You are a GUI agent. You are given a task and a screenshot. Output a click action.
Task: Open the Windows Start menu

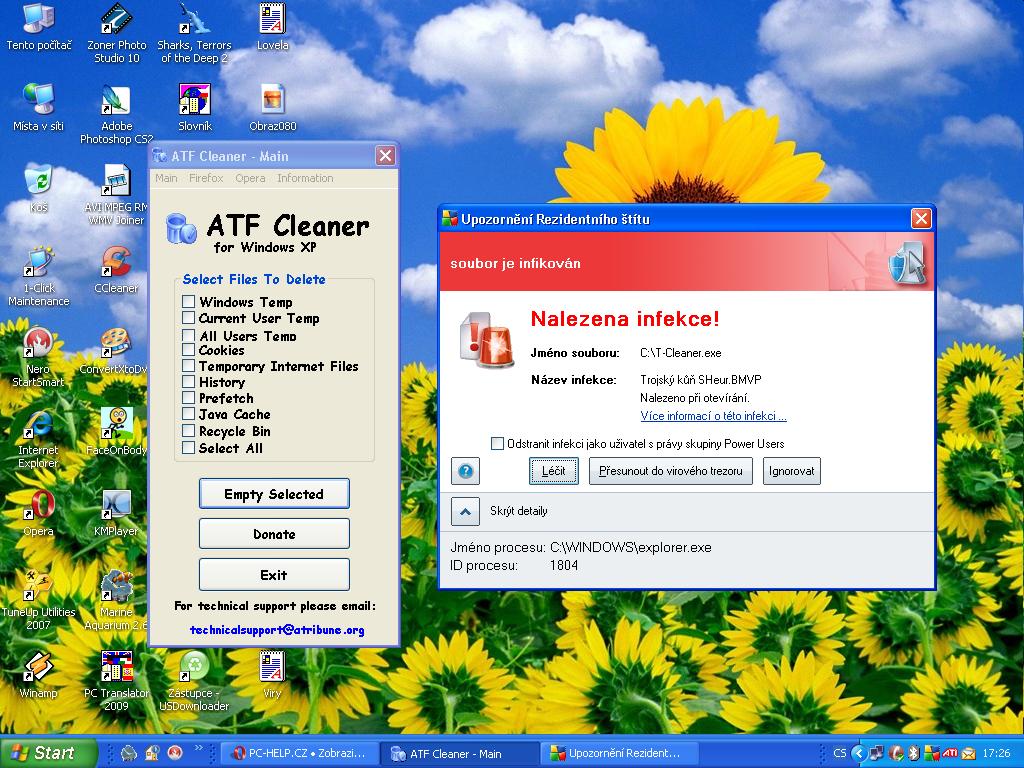tap(48, 752)
